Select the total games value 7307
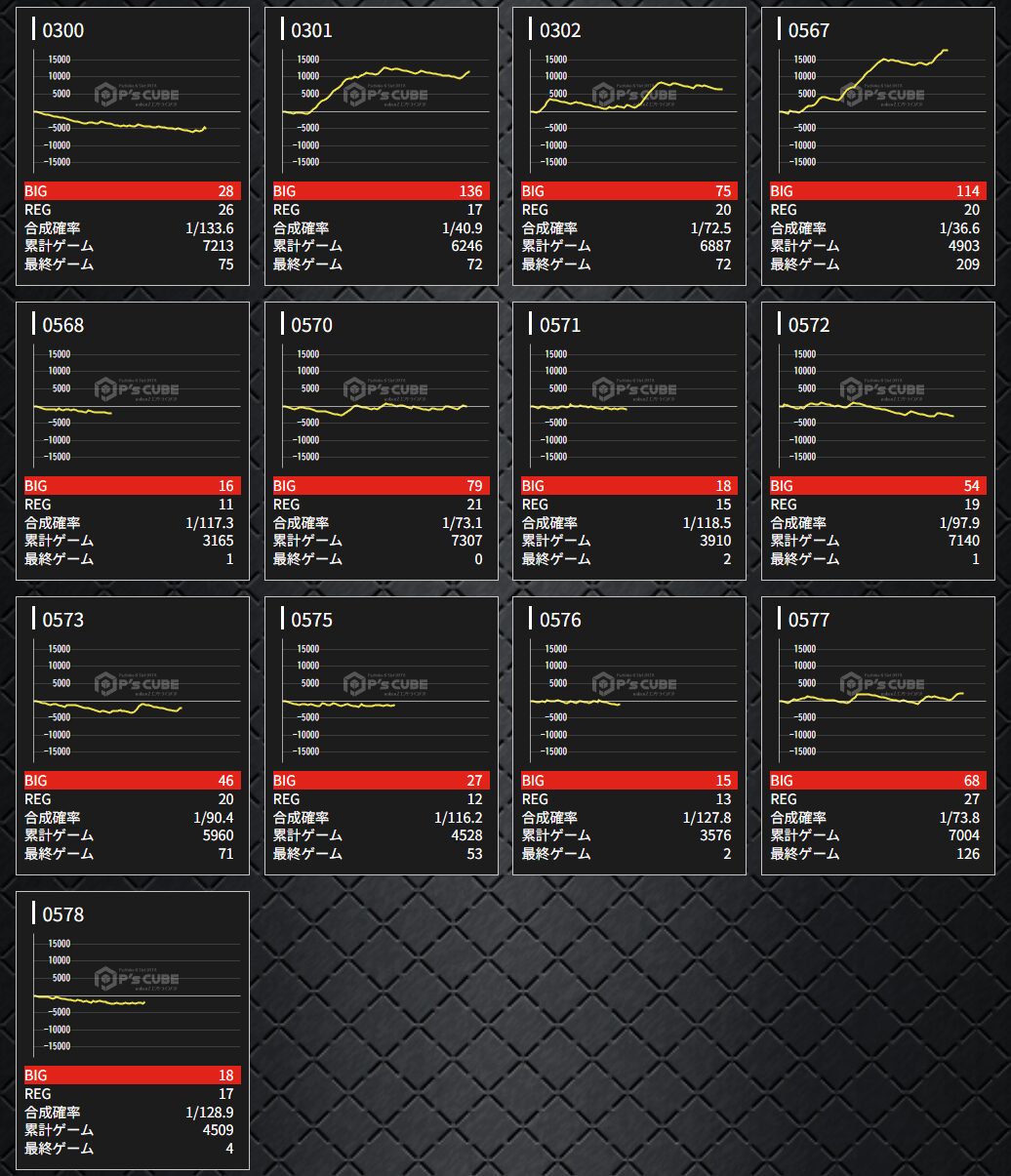The image size is (1011, 1176). coord(462,541)
